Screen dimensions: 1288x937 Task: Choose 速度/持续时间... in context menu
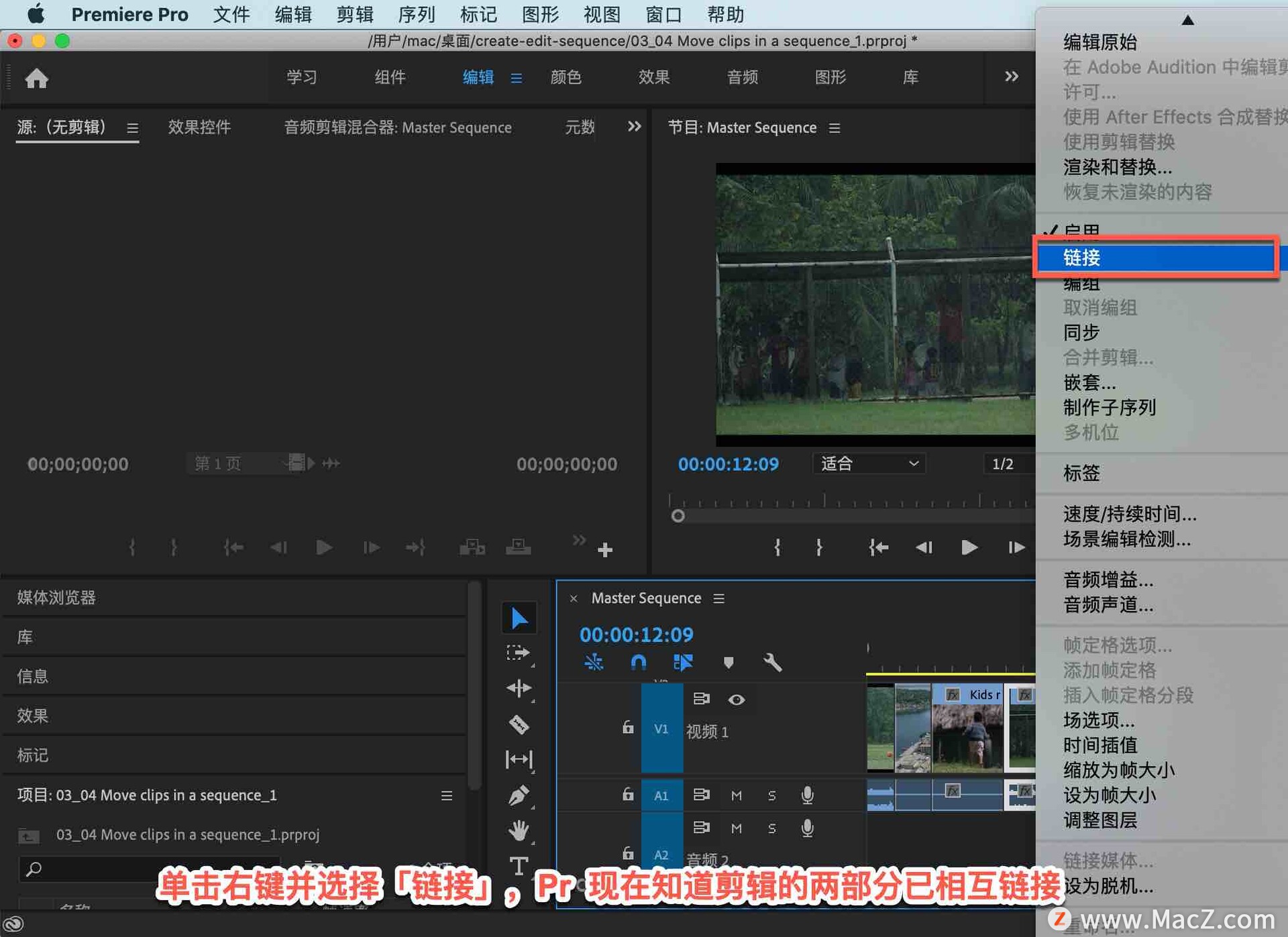1130,514
